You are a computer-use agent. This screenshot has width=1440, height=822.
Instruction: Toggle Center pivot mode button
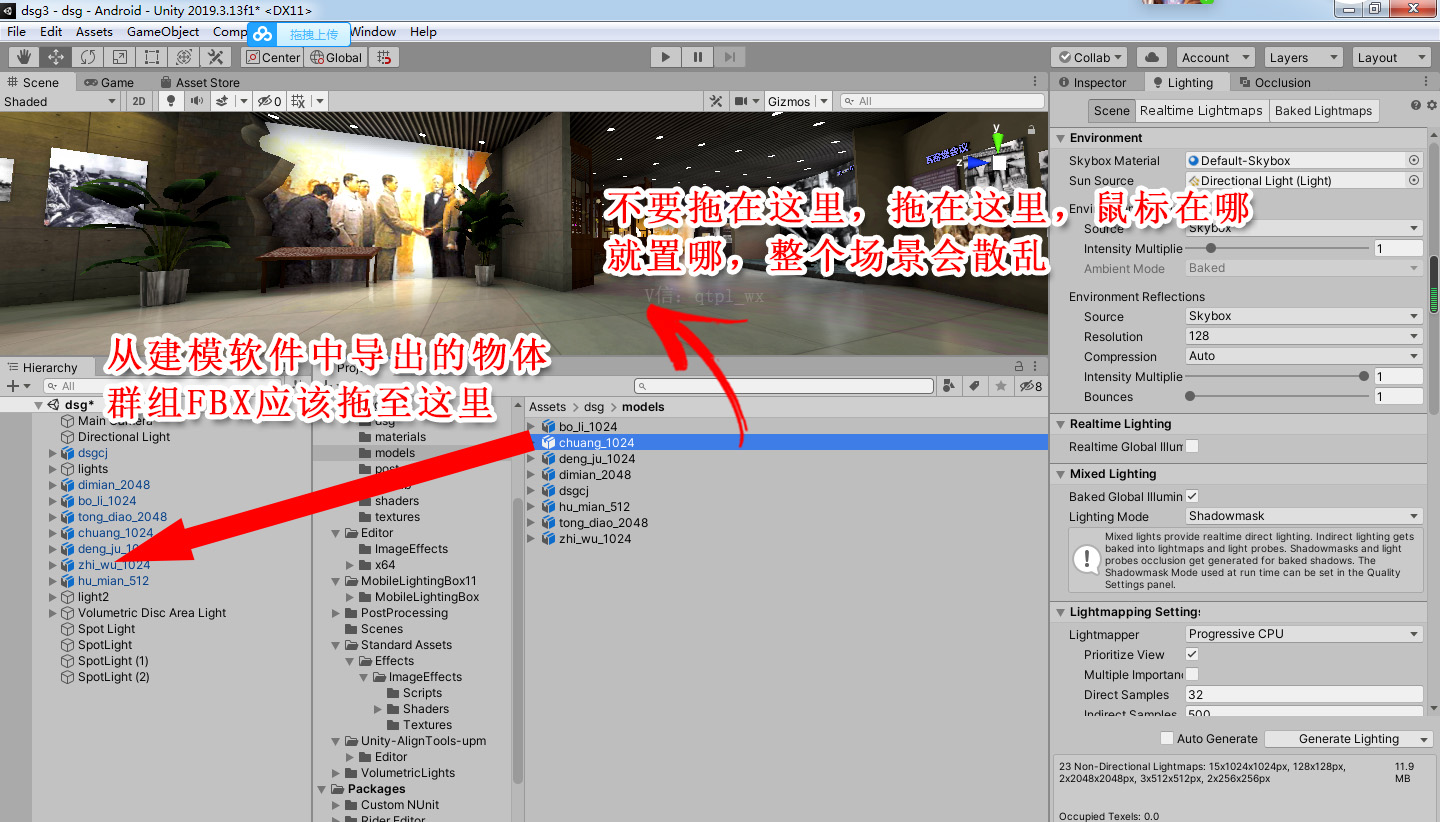(x=272, y=57)
